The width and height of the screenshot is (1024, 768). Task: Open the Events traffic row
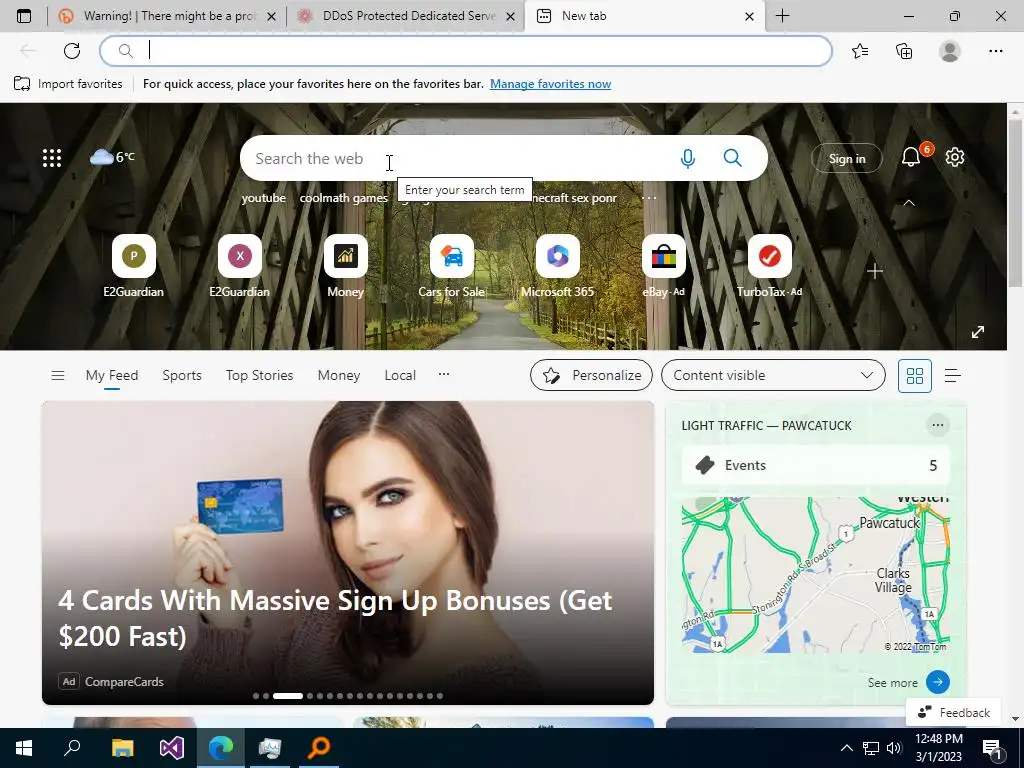pos(815,466)
